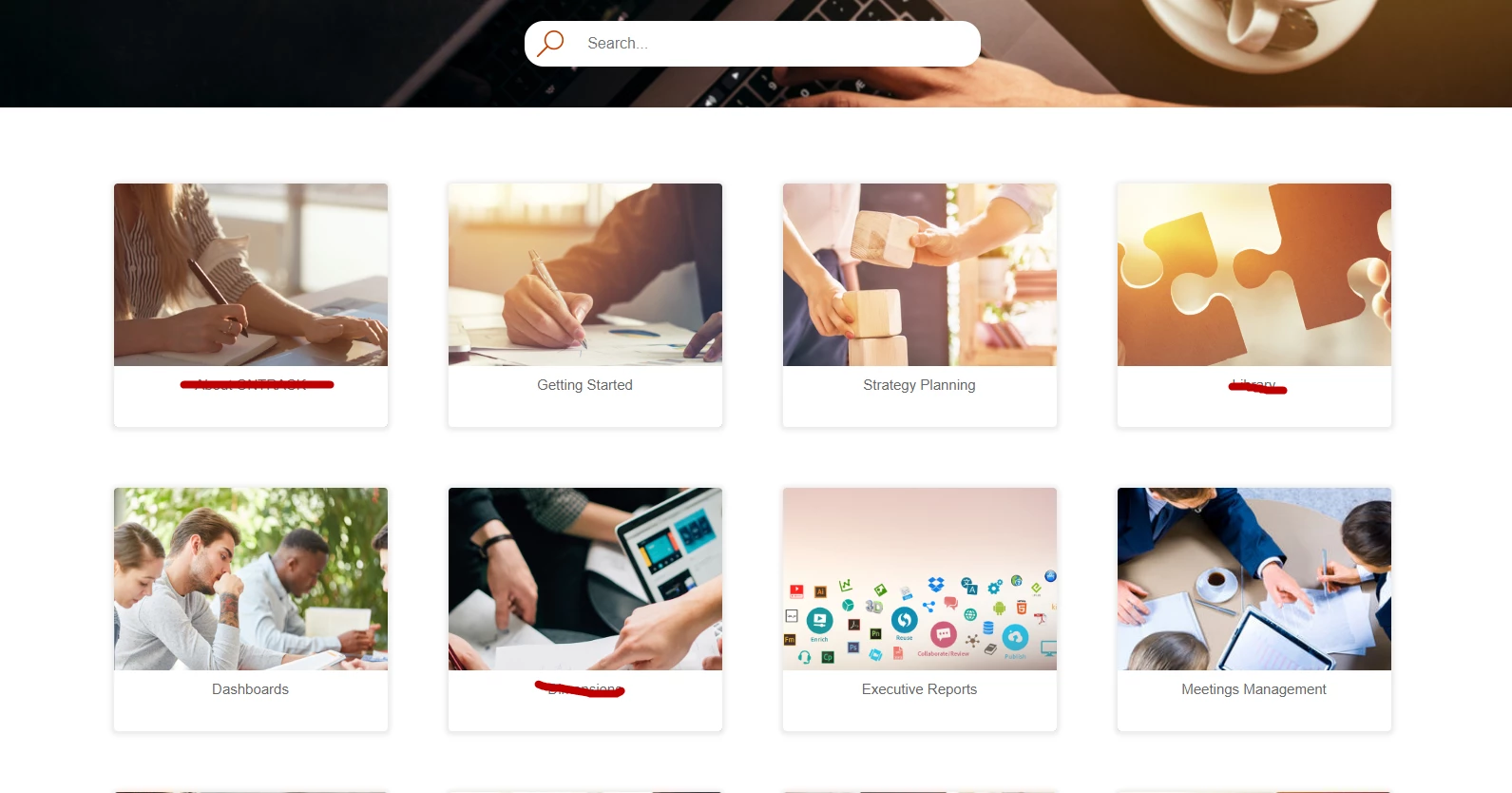Focus the Search text field
This screenshot has height=793, width=1512.
coord(776,44)
